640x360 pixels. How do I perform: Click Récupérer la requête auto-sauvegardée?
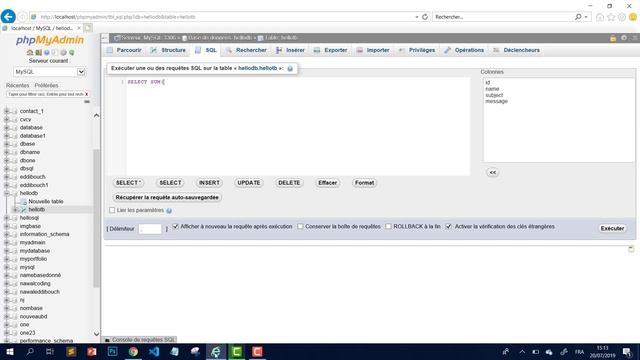point(167,198)
